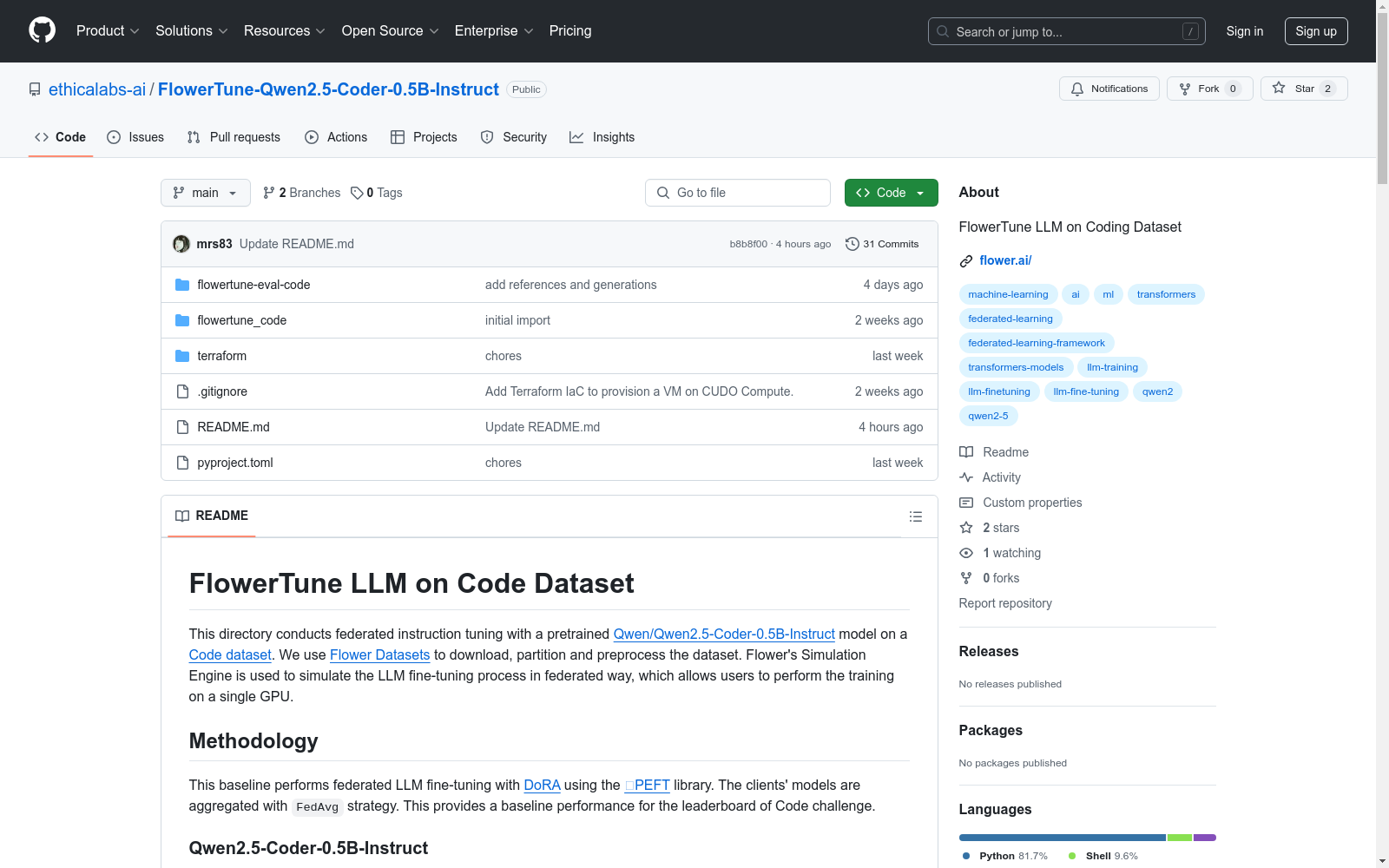
Task: Click the qwen2-5 topic tag
Action: tap(988, 416)
